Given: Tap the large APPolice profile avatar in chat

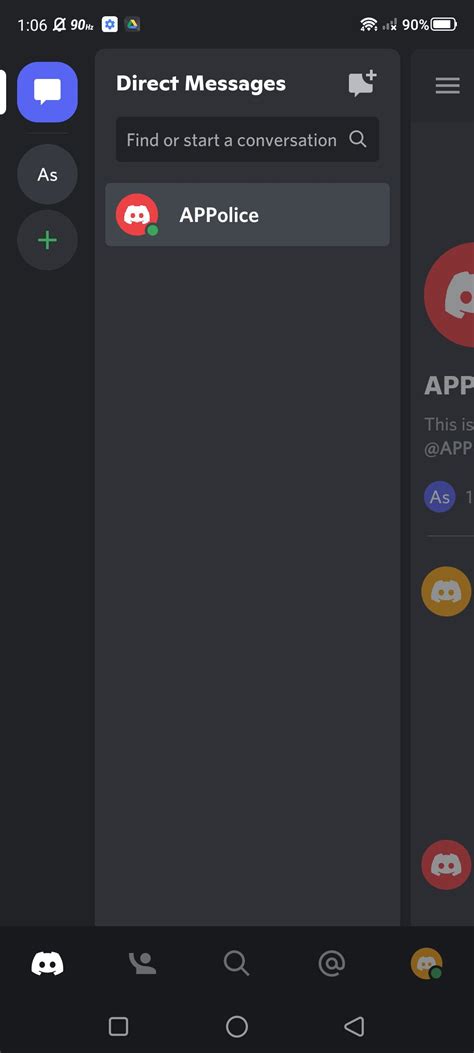Looking at the screenshot, I should click(449, 295).
